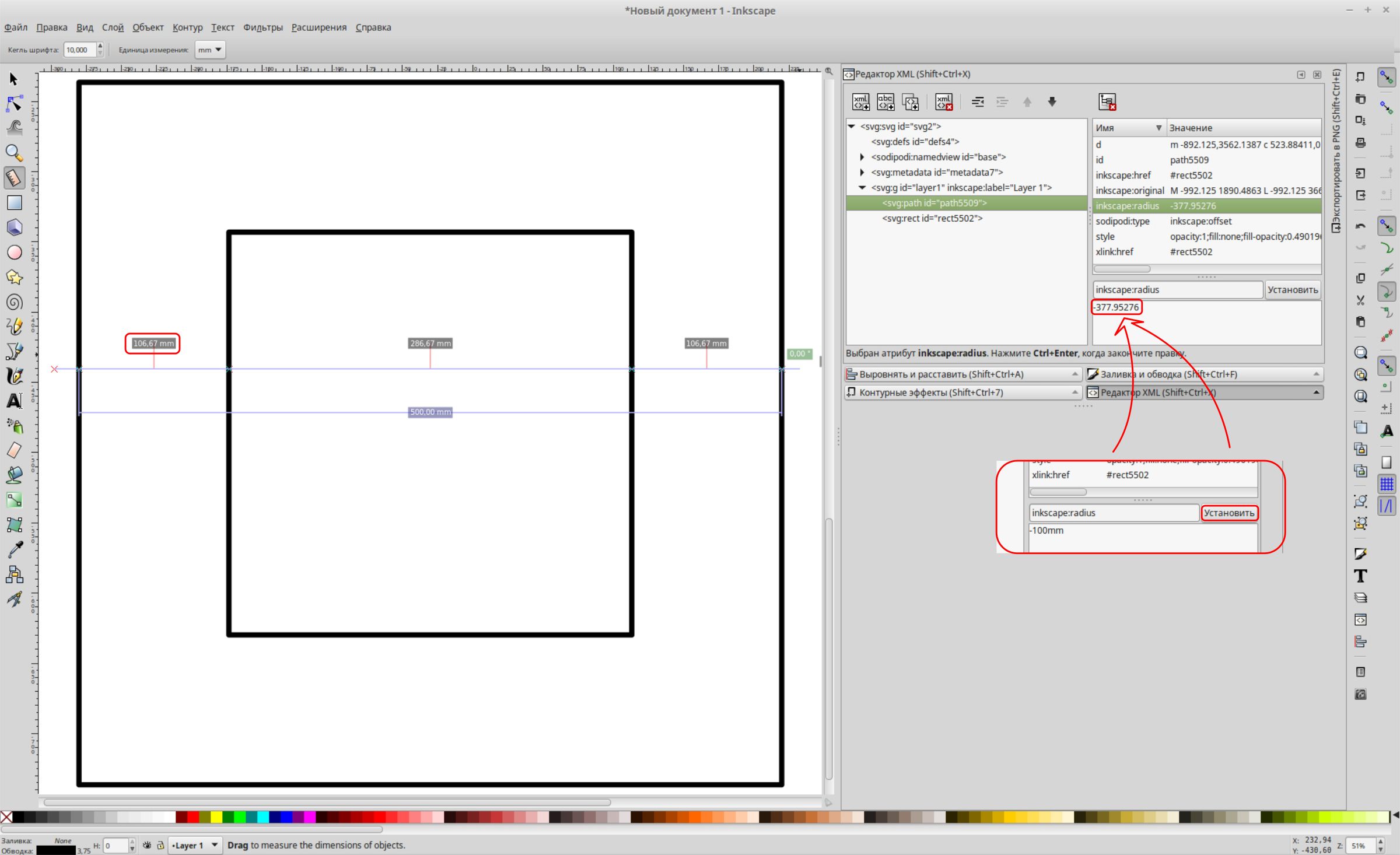Screen dimensions: 1400x855
Task: Open the mm units dropdown
Action: (x=210, y=50)
